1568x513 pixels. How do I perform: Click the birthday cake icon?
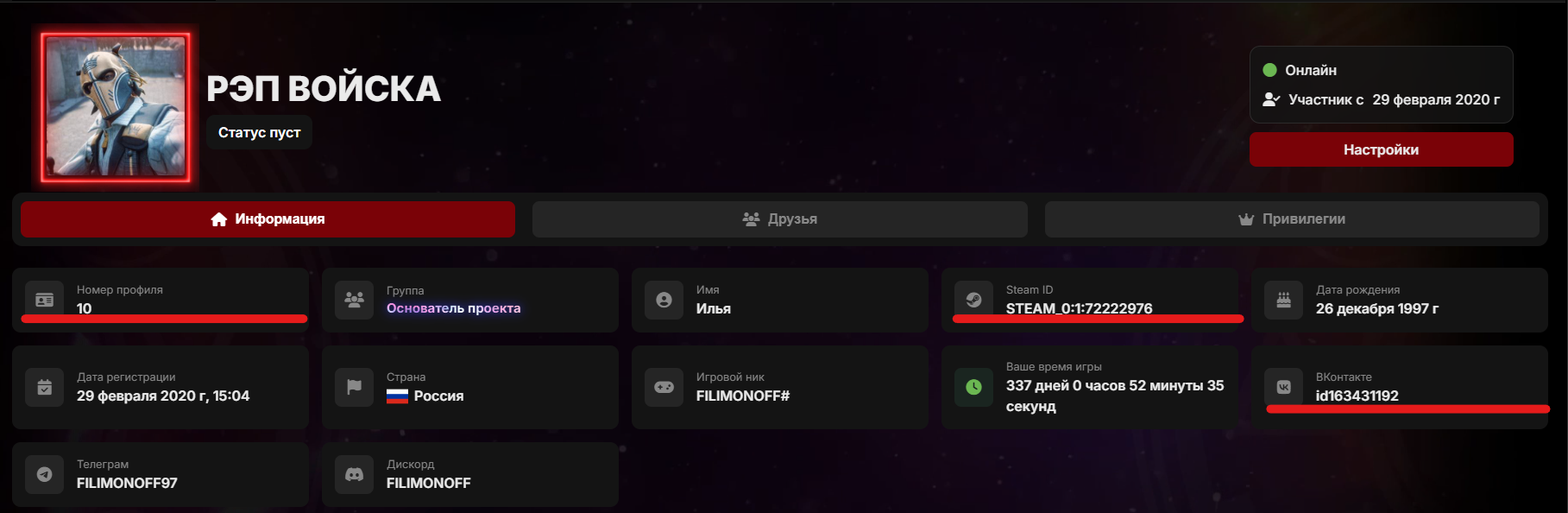tap(1283, 300)
